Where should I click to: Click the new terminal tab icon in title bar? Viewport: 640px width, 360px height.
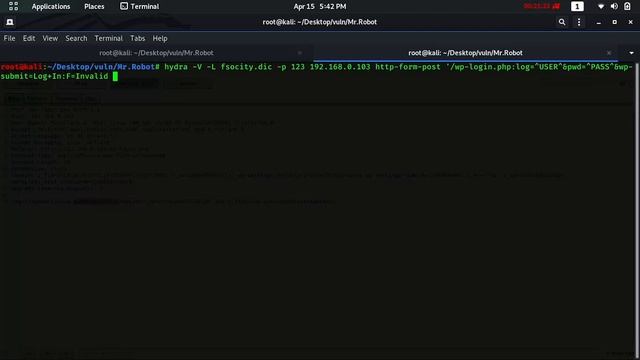10,22
